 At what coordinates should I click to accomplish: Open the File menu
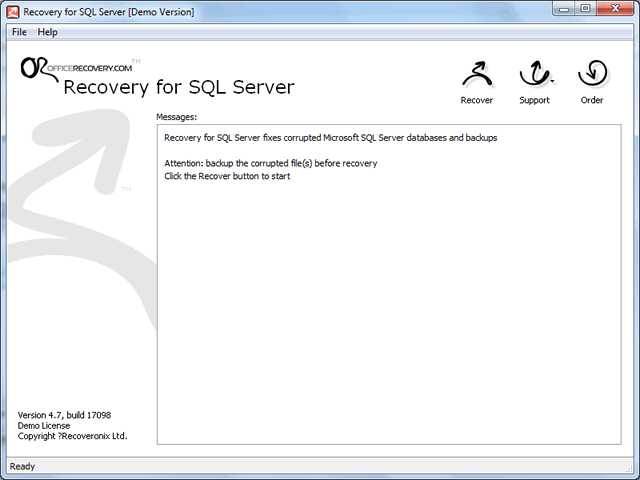(19, 32)
